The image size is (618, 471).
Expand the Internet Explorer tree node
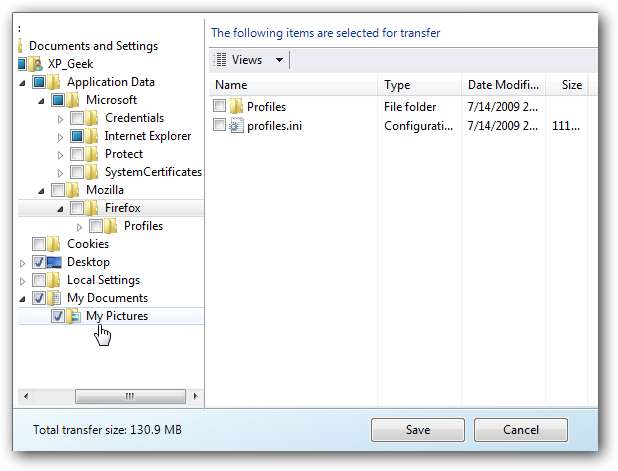[60, 137]
